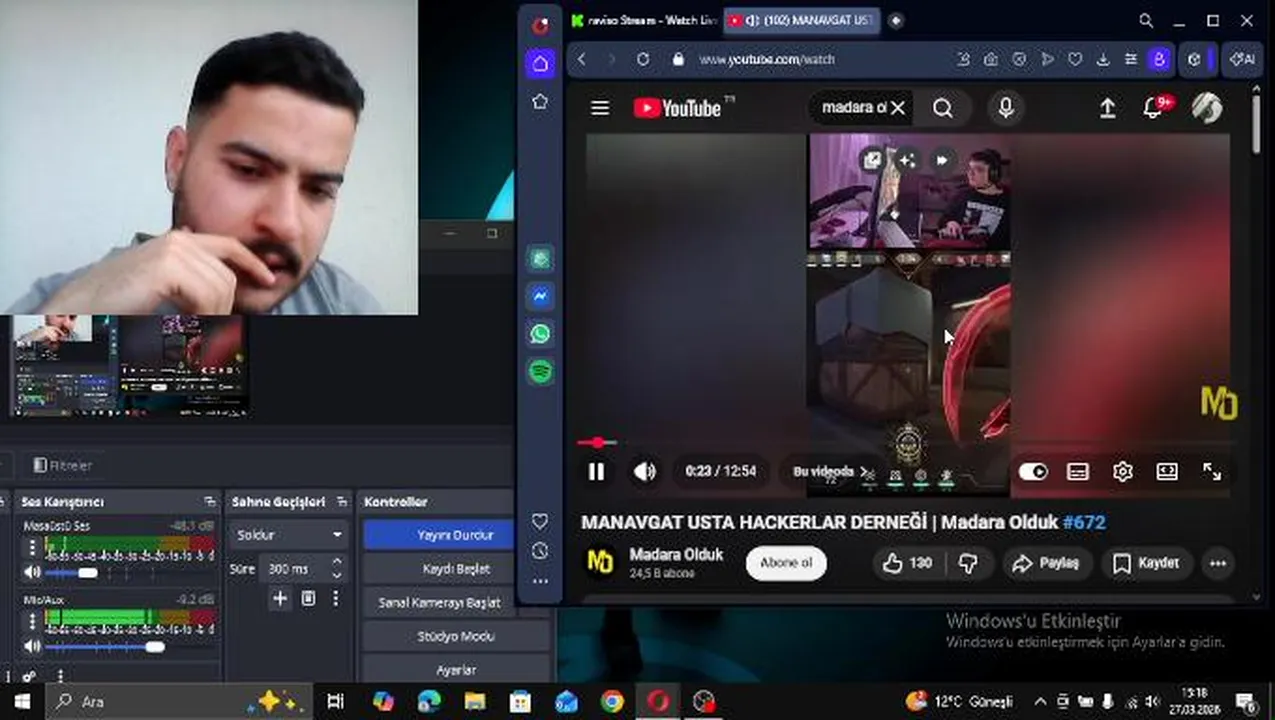Viewport: 1275px width, 720px height.
Task: Clear the YouTube search box with X
Action: [898, 108]
